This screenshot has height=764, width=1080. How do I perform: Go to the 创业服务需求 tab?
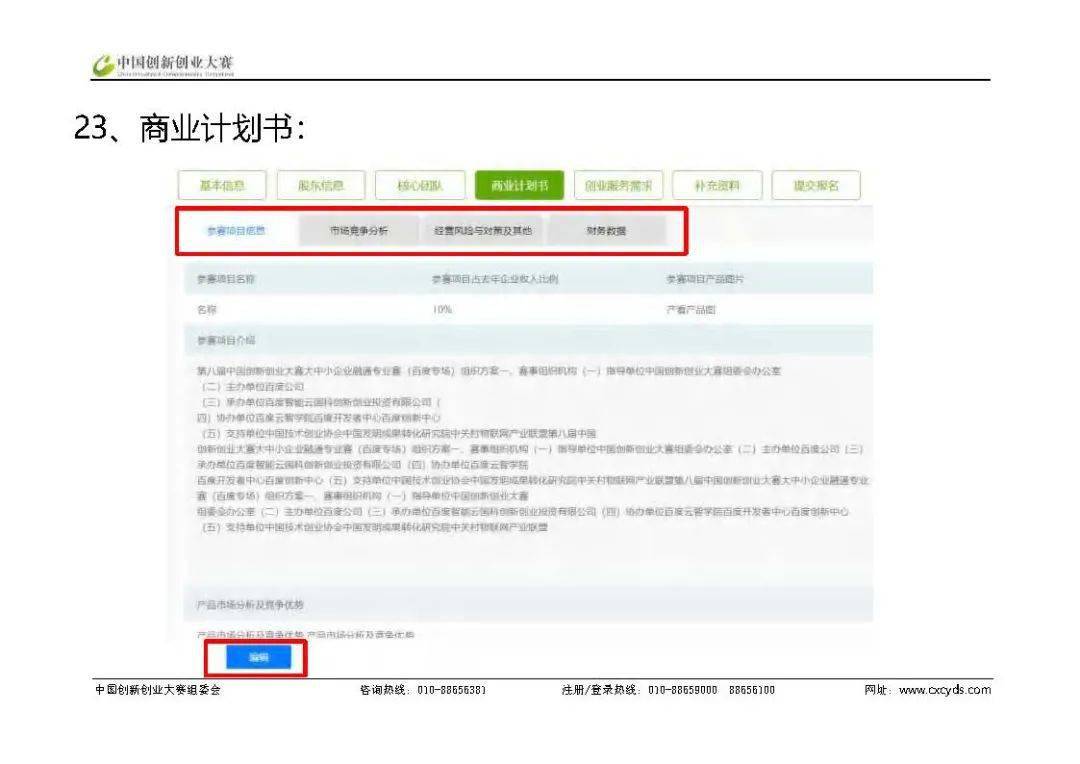click(x=618, y=186)
